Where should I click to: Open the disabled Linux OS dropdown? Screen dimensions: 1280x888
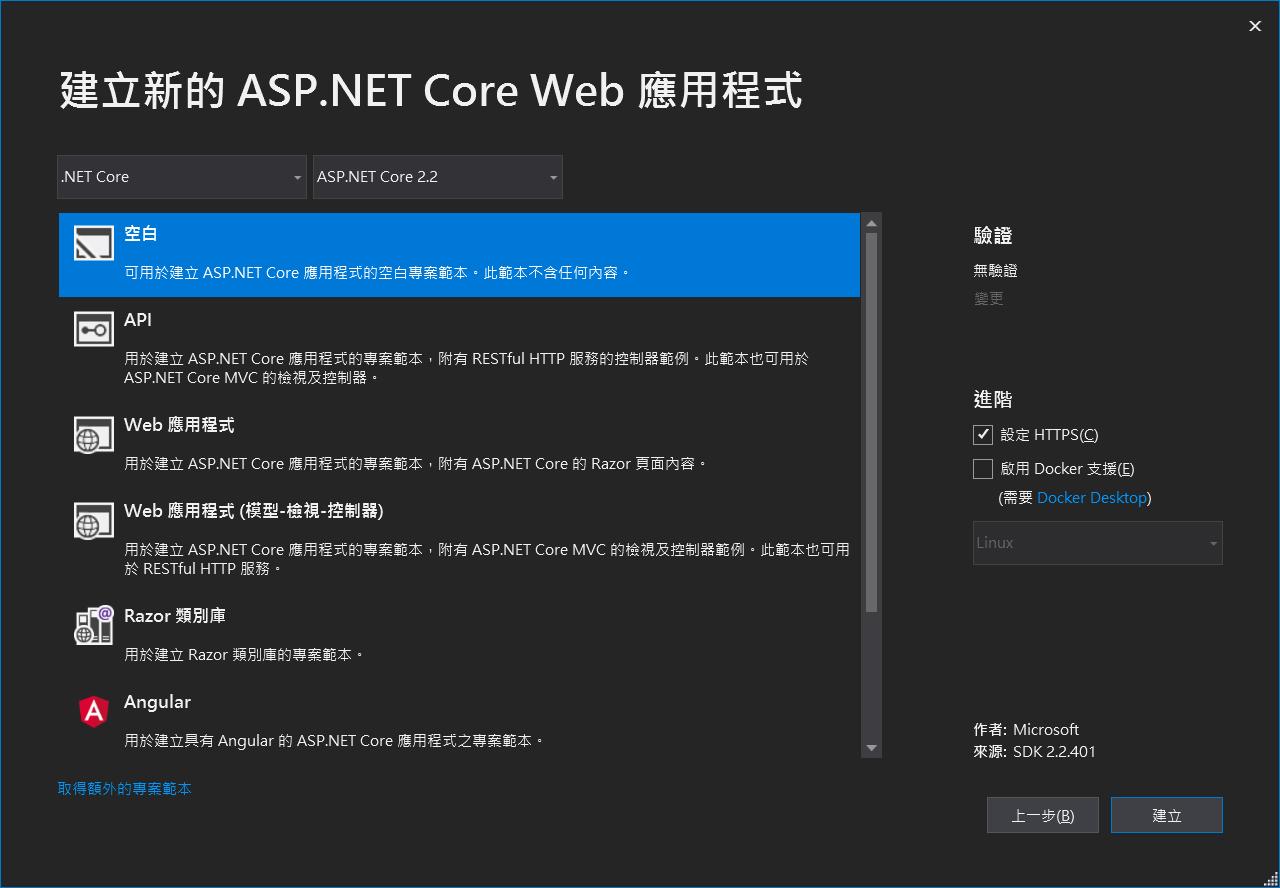pos(1098,543)
